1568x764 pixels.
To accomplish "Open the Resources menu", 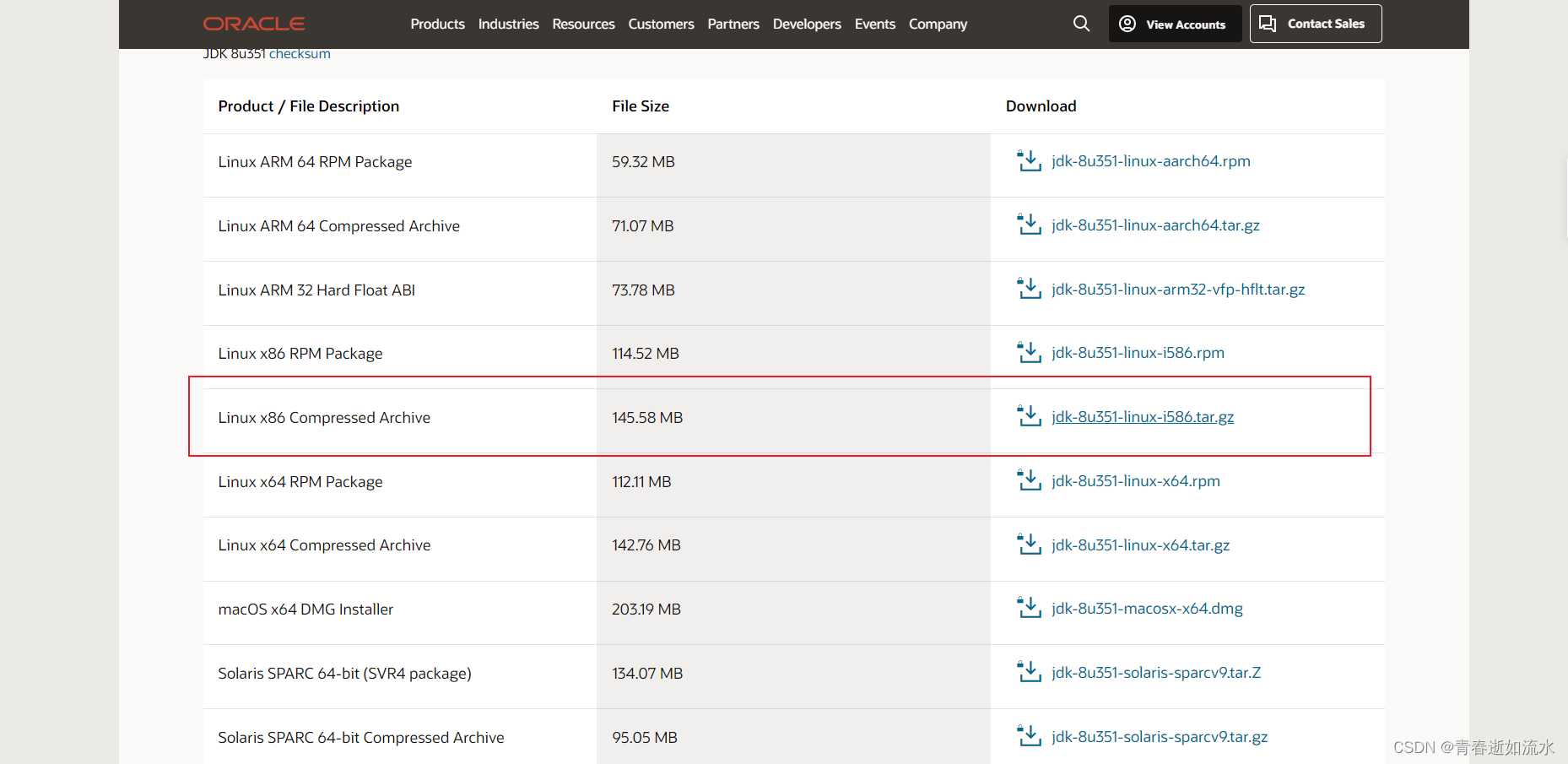I will 583,24.
